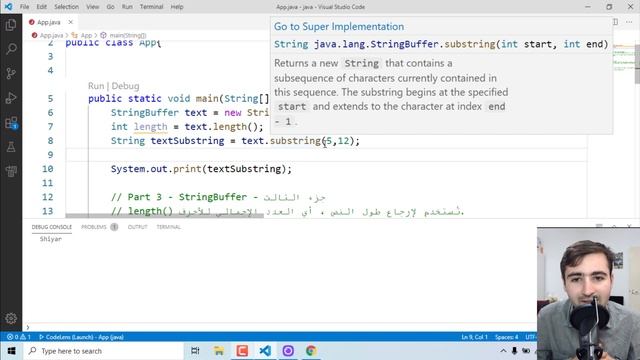This screenshot has width=640, height=360.
Task: Click the Windows Start button
Action: (11, 351)
